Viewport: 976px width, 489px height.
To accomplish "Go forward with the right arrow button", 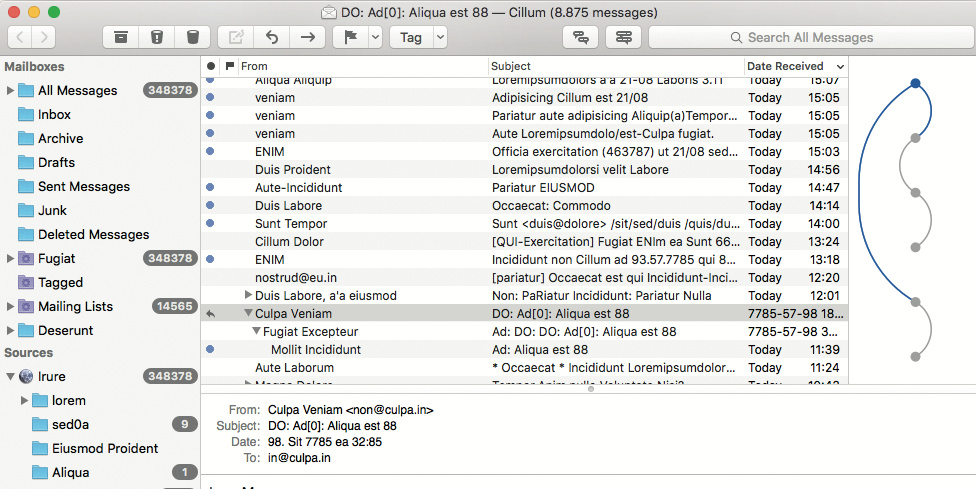I will [44, 37].
